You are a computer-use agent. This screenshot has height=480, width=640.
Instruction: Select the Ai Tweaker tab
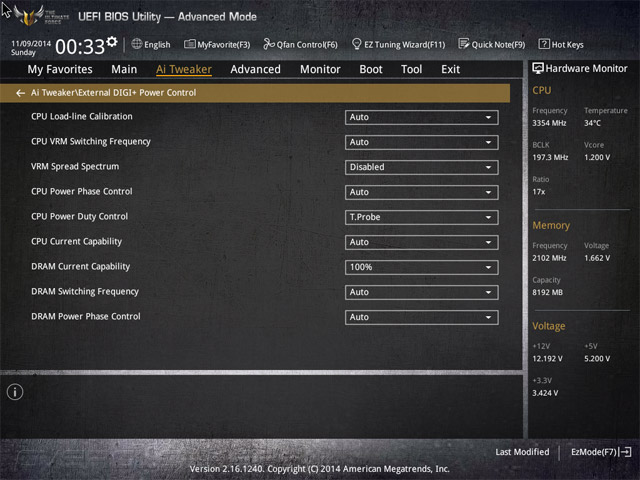pyautogui.click(x=184, y=69)
